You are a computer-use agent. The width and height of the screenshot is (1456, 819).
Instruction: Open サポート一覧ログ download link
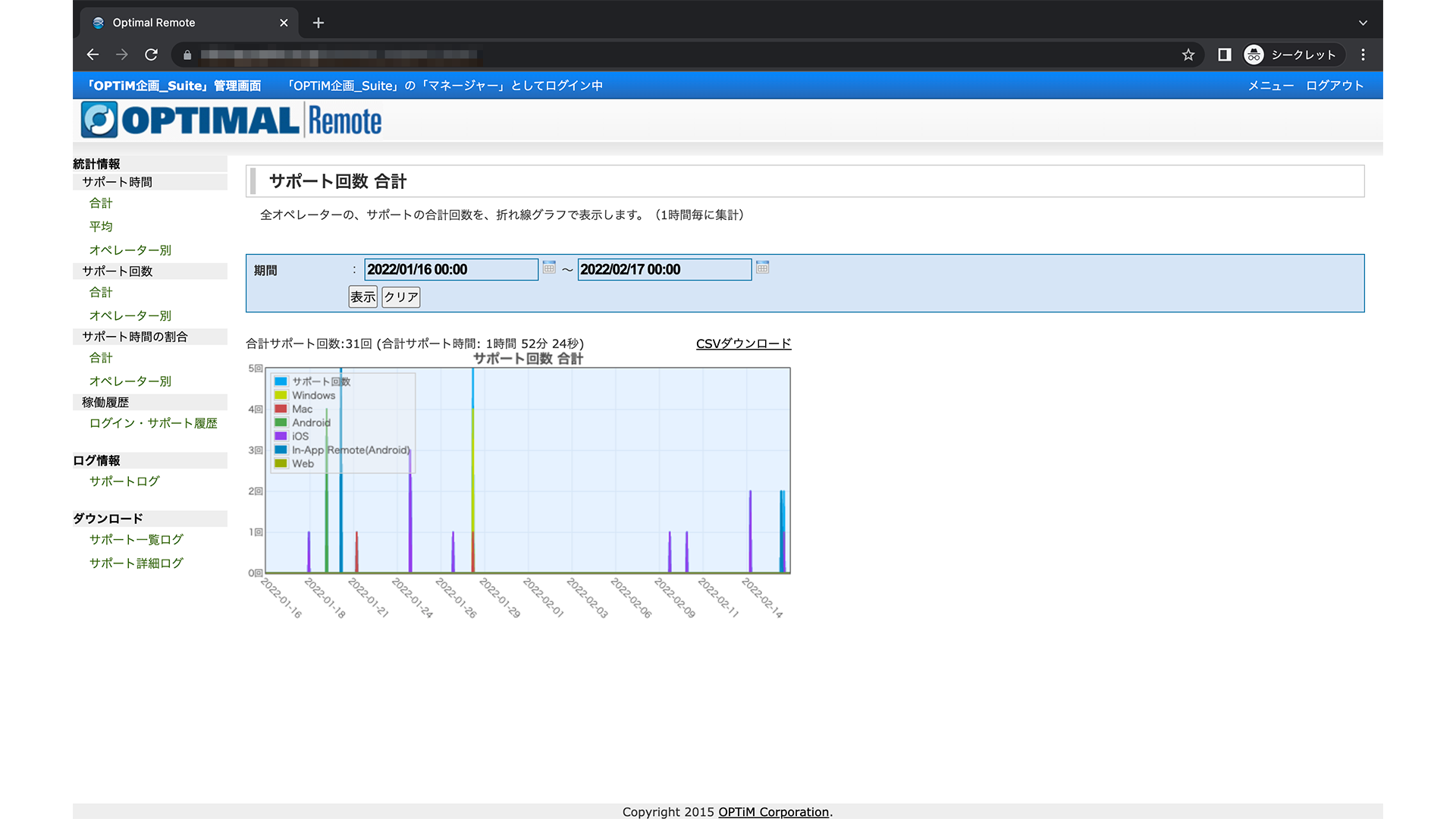[136, 540]
